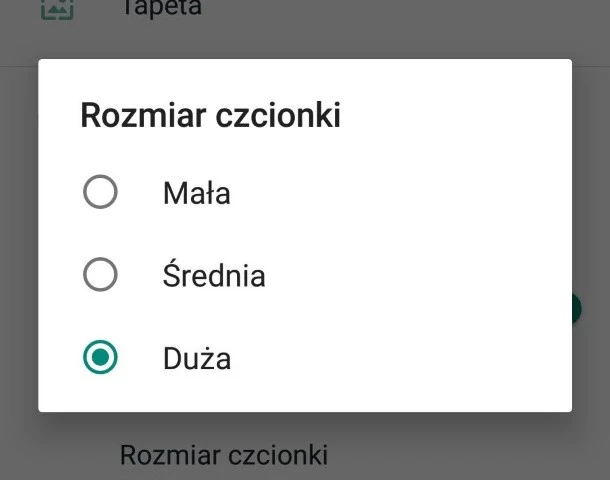The image size is (610, 480).
Task: Click empty row space right of Średnia
Action: click(420, 275)
